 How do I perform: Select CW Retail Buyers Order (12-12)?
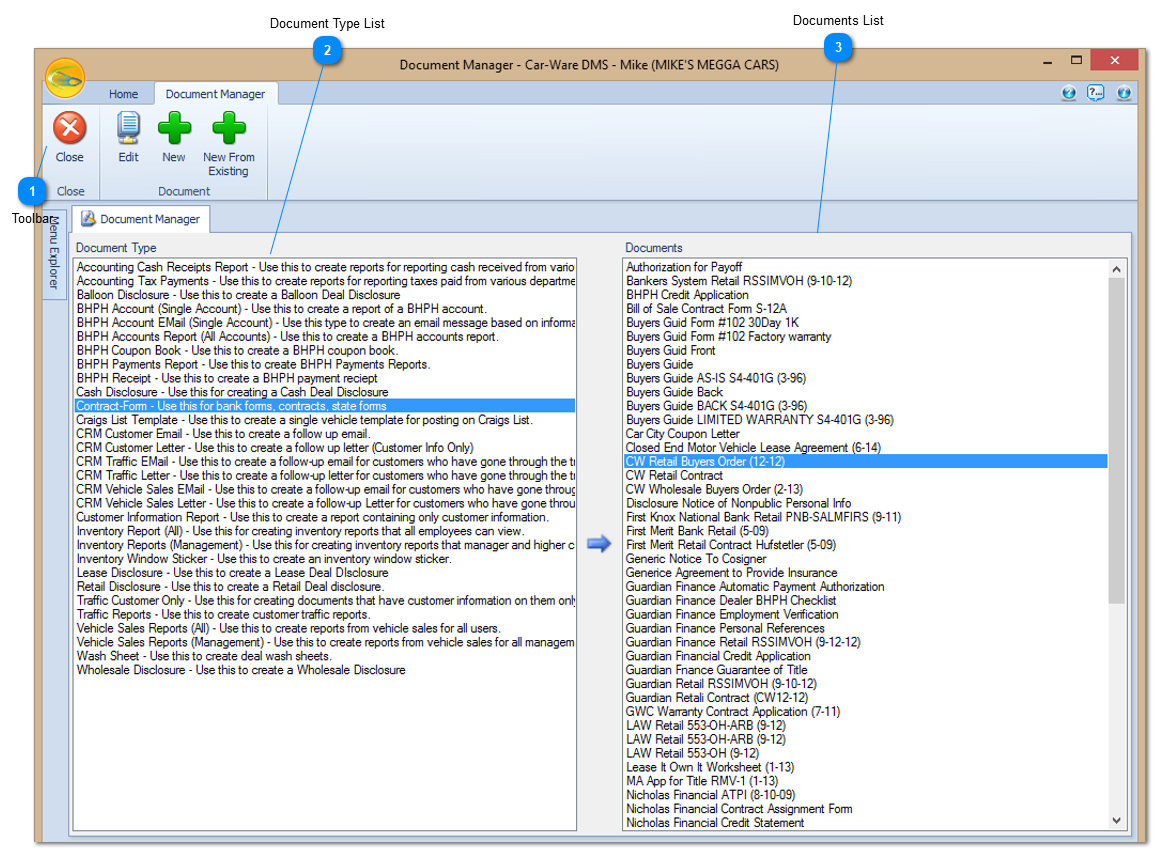point(866,462)
